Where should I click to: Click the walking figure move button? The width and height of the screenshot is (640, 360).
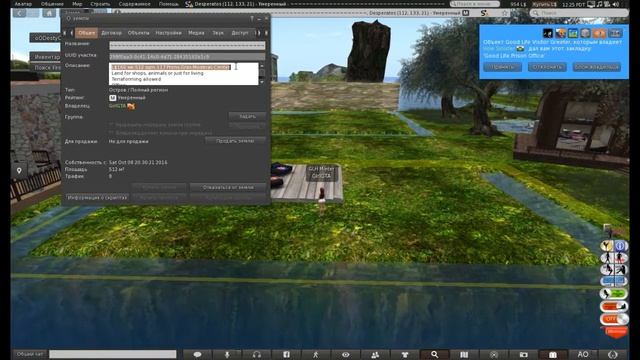coord(316,354)
